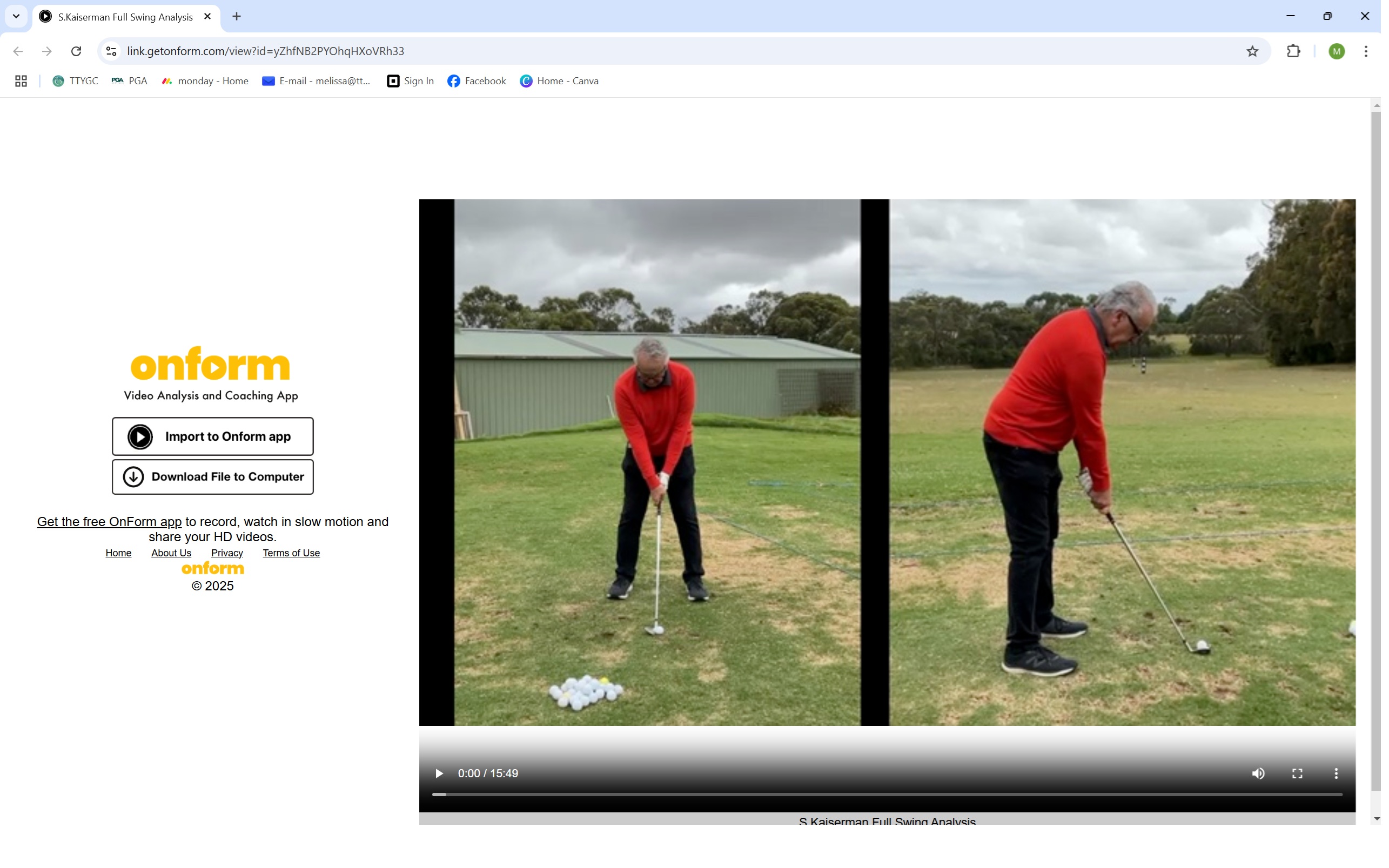Expand the tab search dropdown
This screenshot has width=1389, height=868.
pos(16,16)
